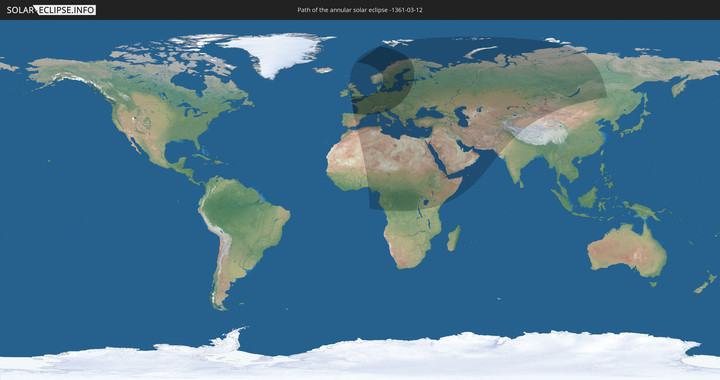
Task: Click Madagascar island on the map
Action: point(454,238)
